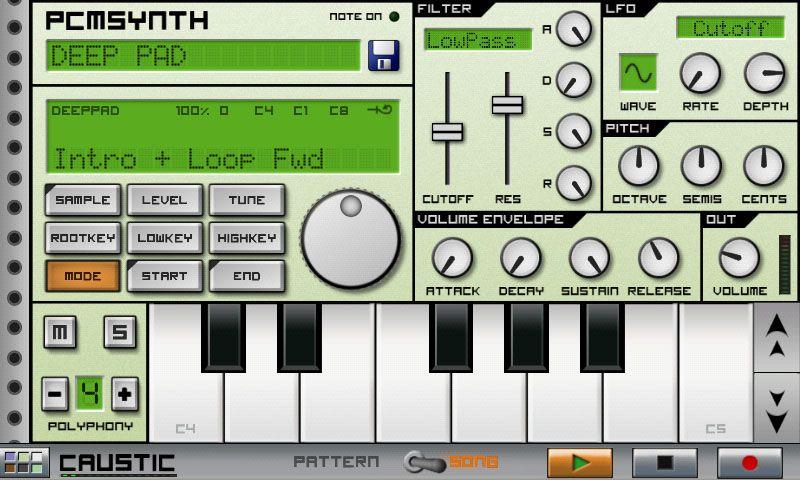Click the filter envelope S knob
The height and width of the screenshot is (480, 800).
[573, 131]
